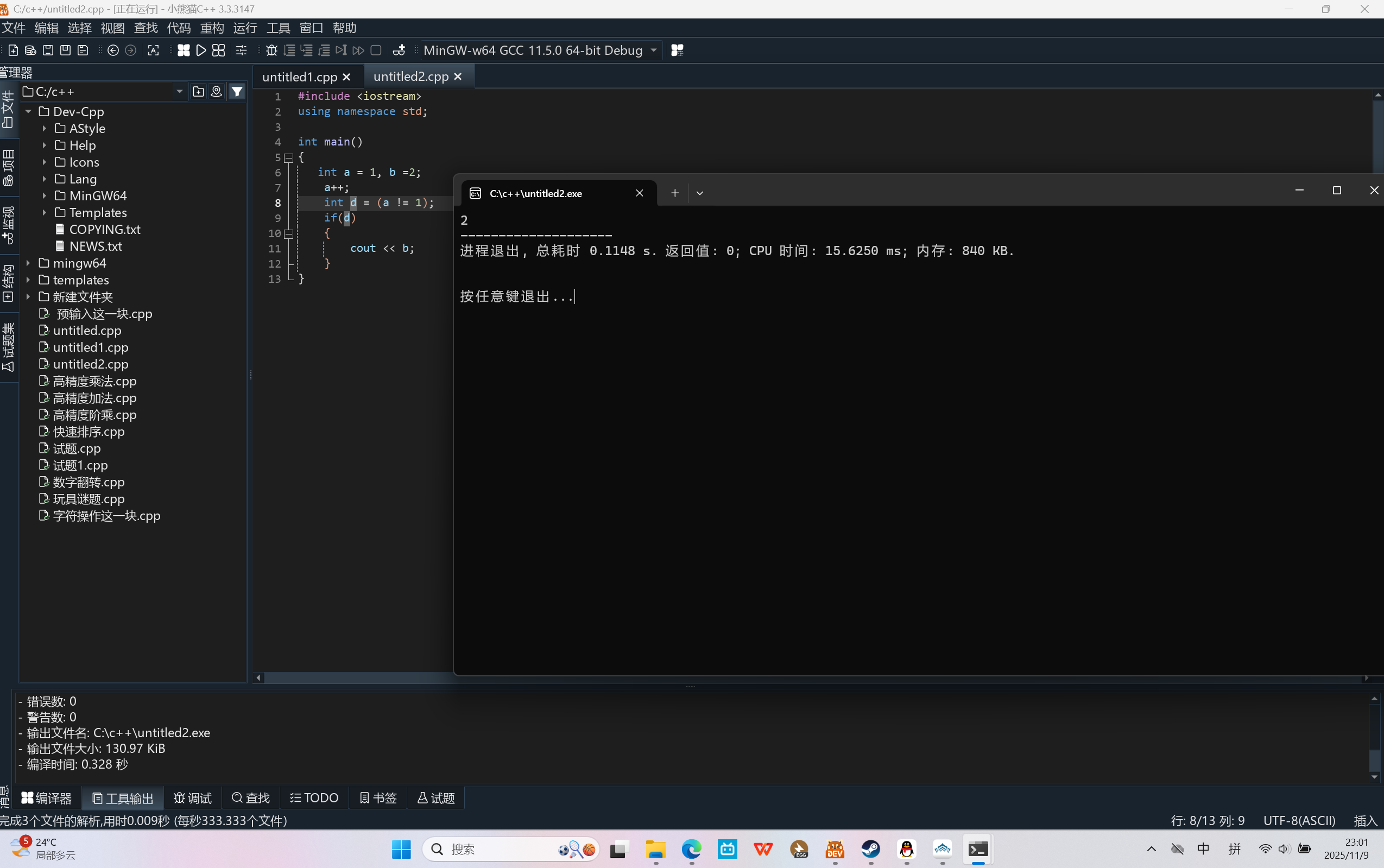Image resolution: width=1384 pixels, height=868 pixels.
Task: Open 快速排序.cpp in the file tree
Action: (x=89, y=432)
